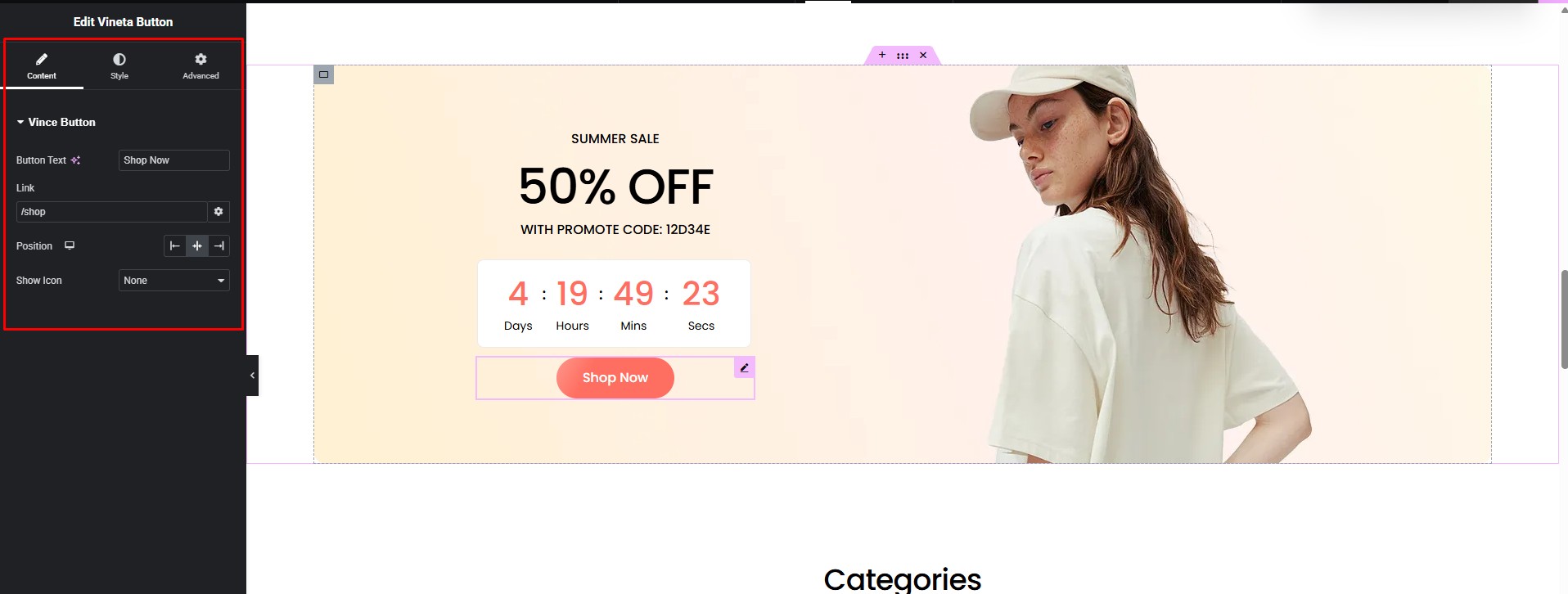Click the column edit handle icon
Image resolution: width=1568 pixels, height=594 pixels.
click(x=324, y=74)
